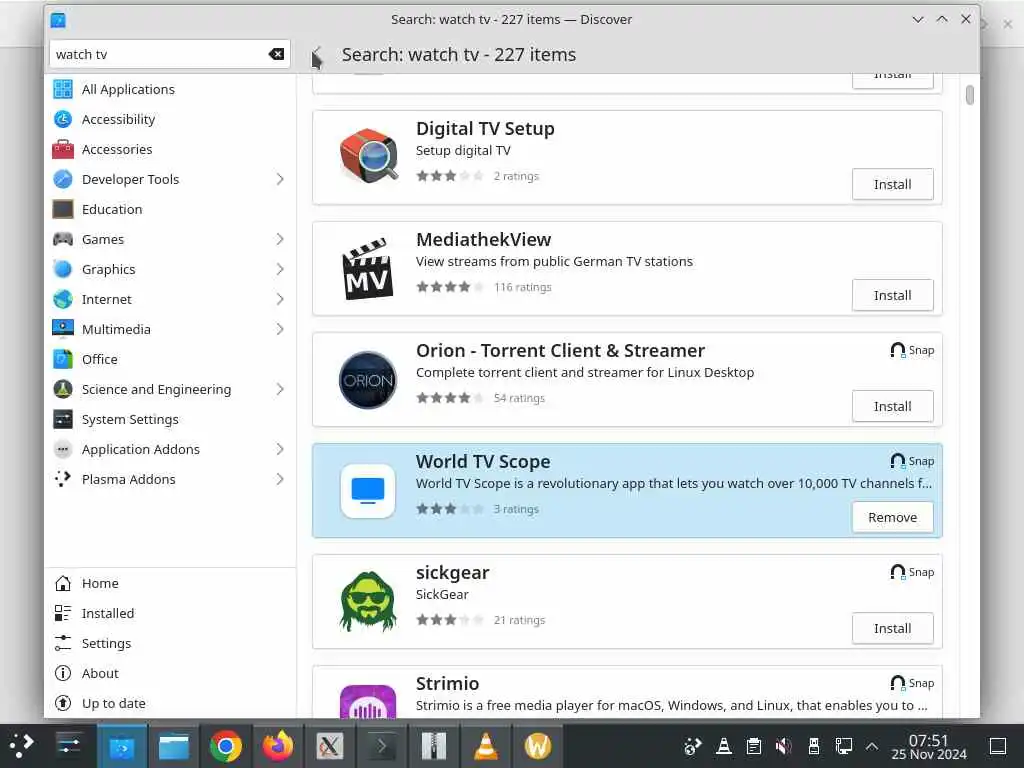Screen dimensions: 1024x768
Task: Click the Internet globe icon
Action: pos(63,299)
